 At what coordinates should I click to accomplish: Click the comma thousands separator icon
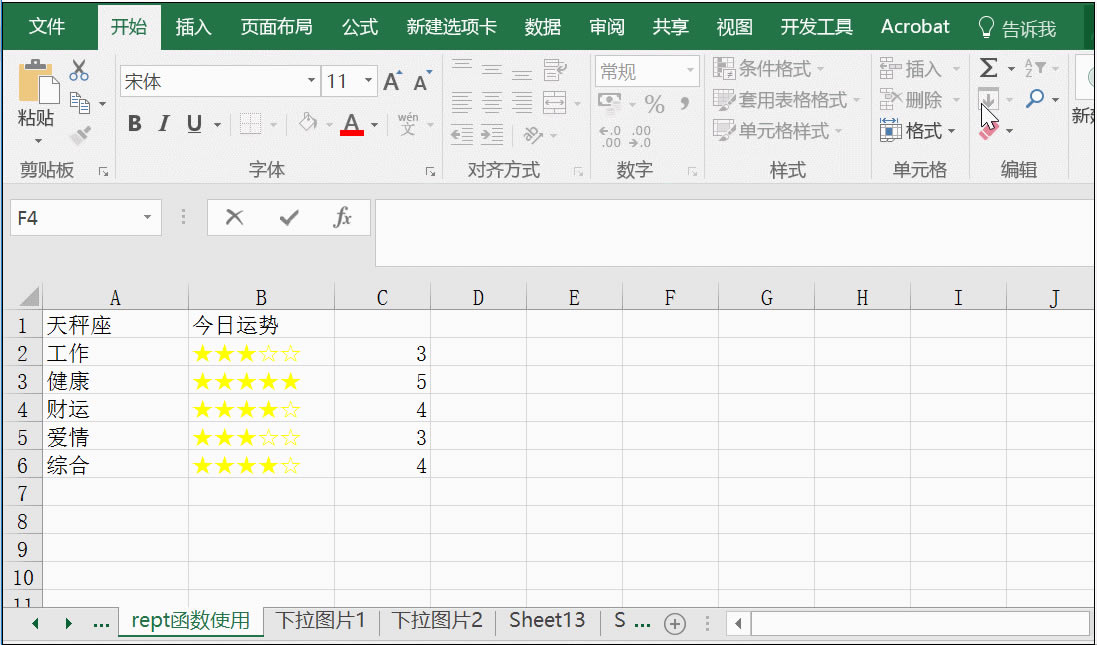click(685, 102)
